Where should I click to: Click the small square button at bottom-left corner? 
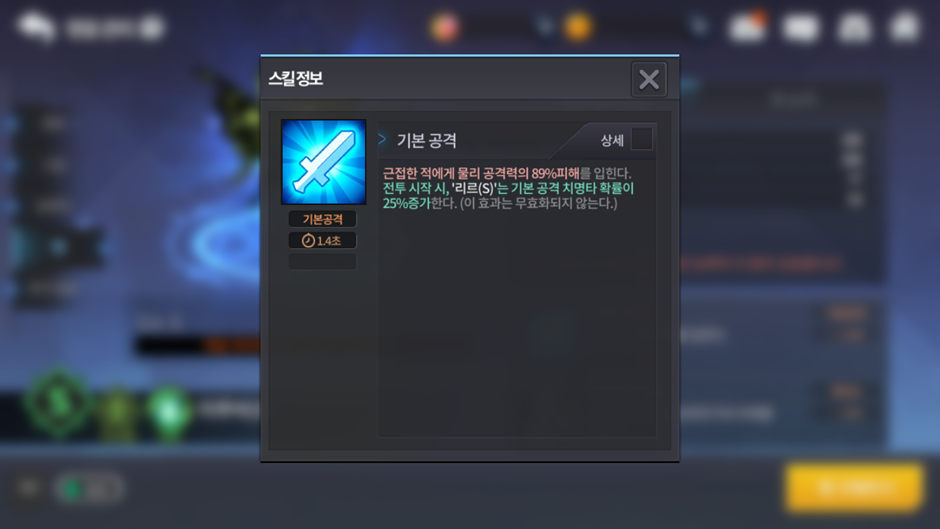(28, 488)
